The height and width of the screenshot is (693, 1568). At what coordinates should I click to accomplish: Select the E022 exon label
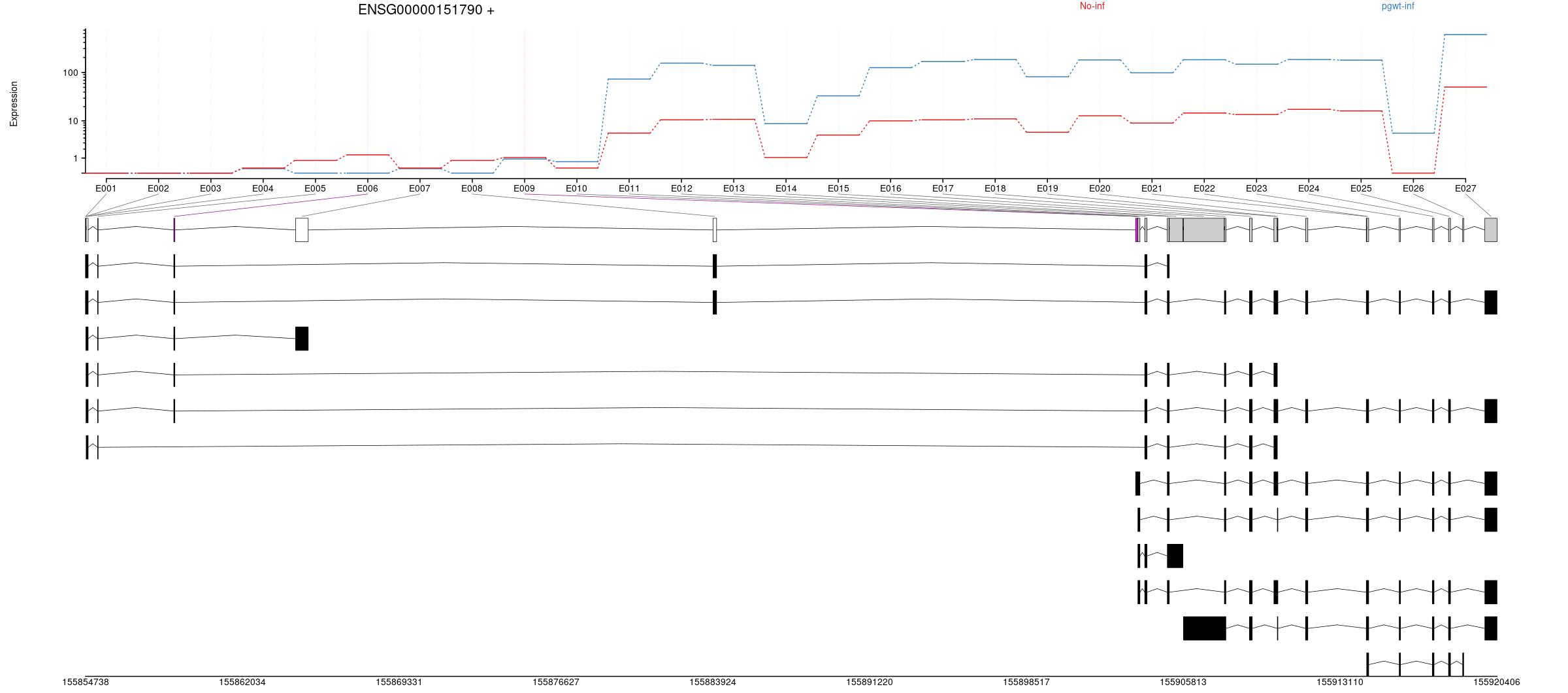tap(1204, 188)
